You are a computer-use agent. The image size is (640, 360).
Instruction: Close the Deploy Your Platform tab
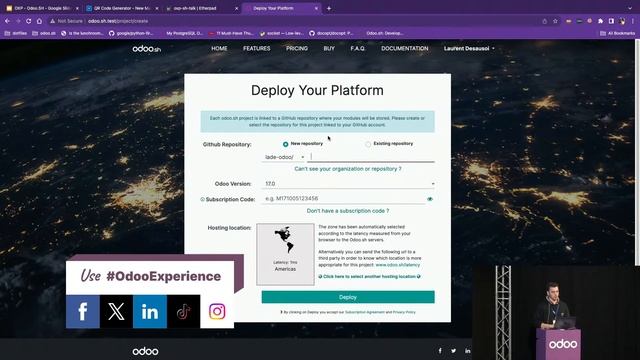pyautogui.click(x=316, y=8)
